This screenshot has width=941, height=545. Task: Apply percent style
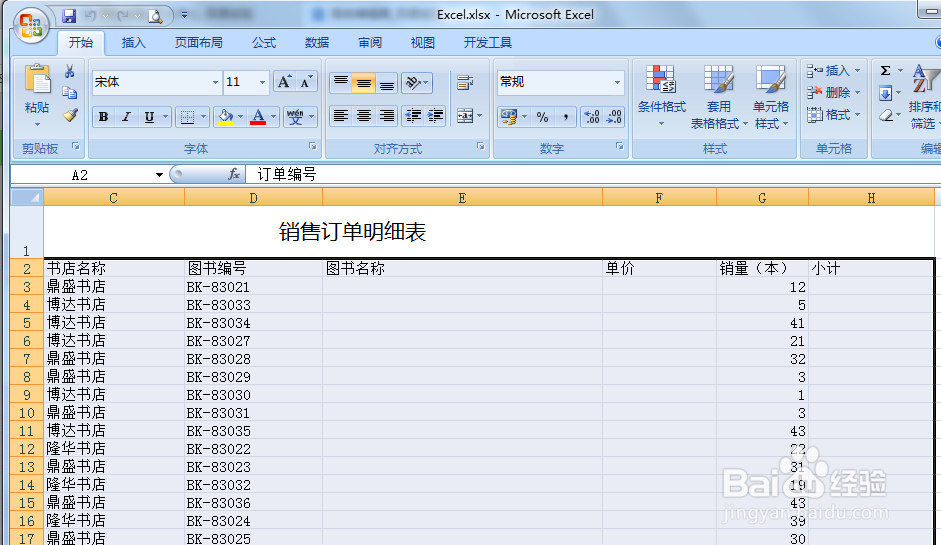point(543,116)
